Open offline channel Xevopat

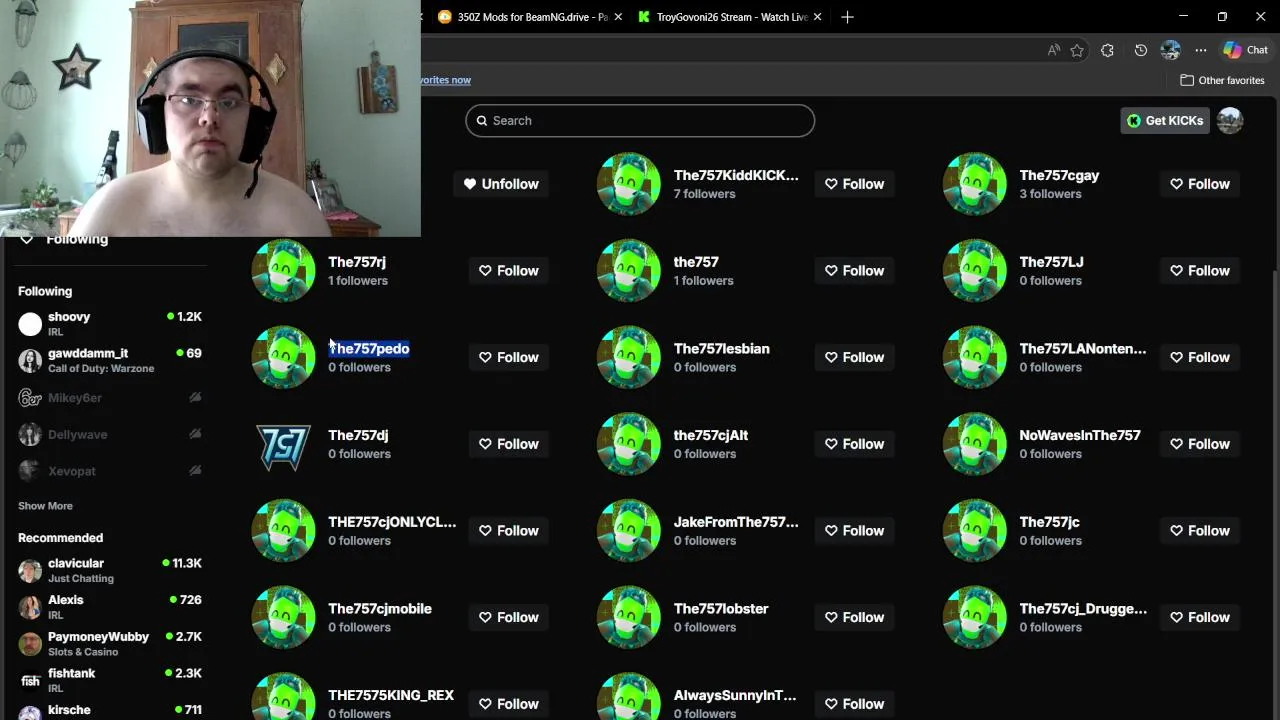(x=110, y=471)
